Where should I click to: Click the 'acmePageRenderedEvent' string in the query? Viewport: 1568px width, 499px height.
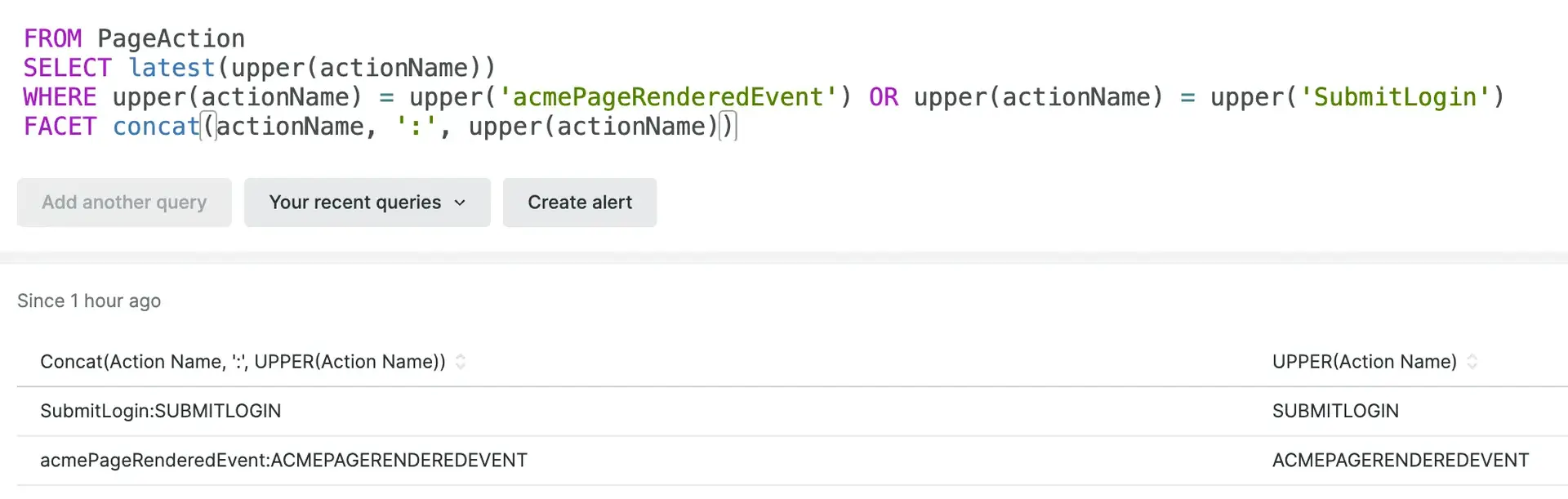click(668, 97)
